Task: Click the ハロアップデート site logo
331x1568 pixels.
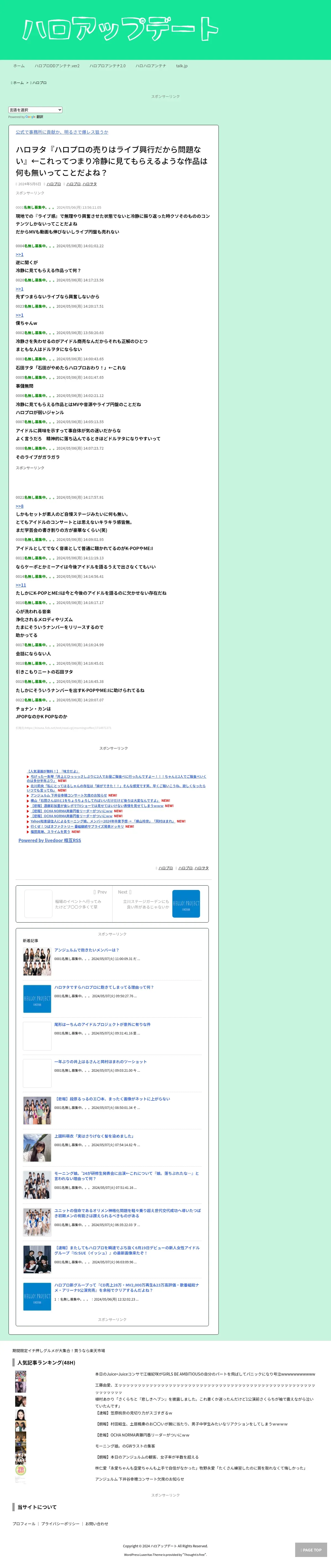Action: click(120, 29)
